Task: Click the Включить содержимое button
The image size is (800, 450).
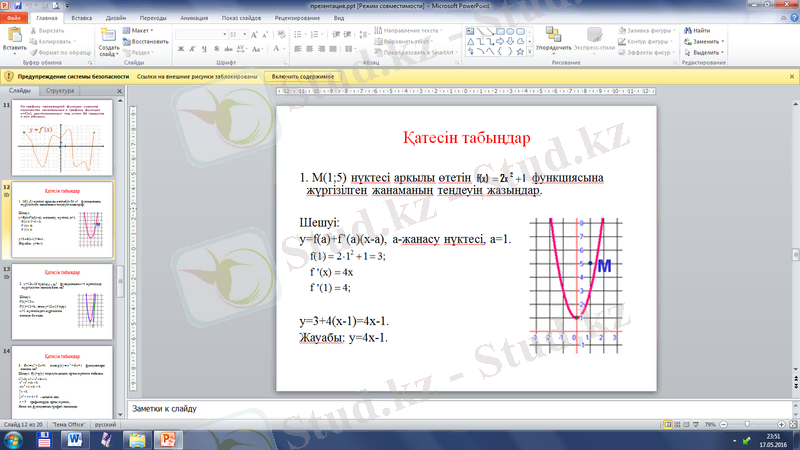Action: (302, 76)
